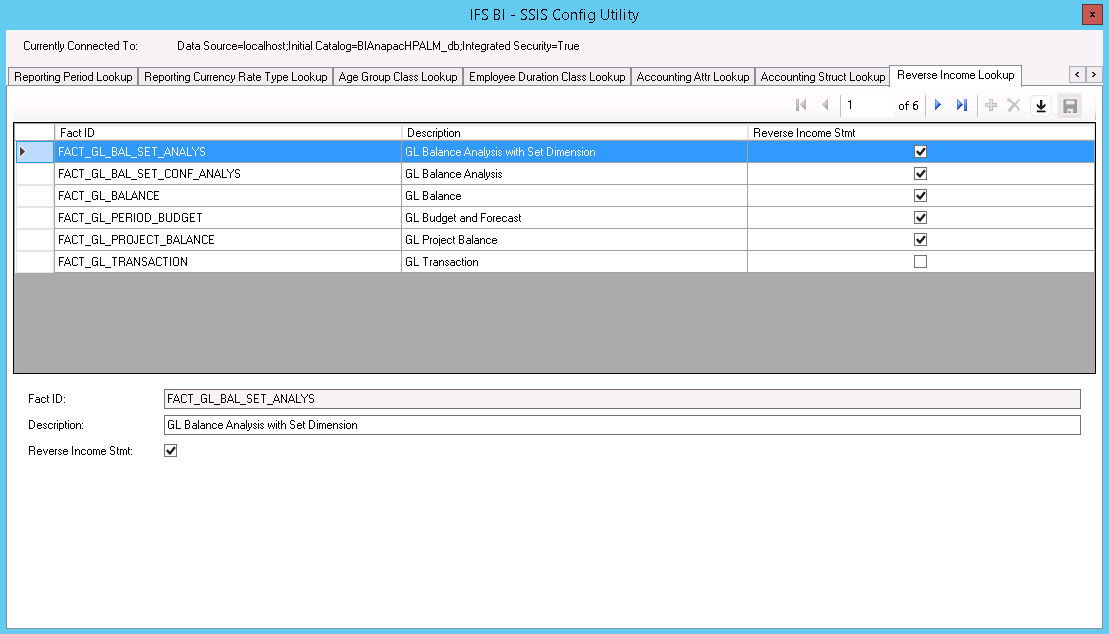Jump to the last record

[962, 105]
